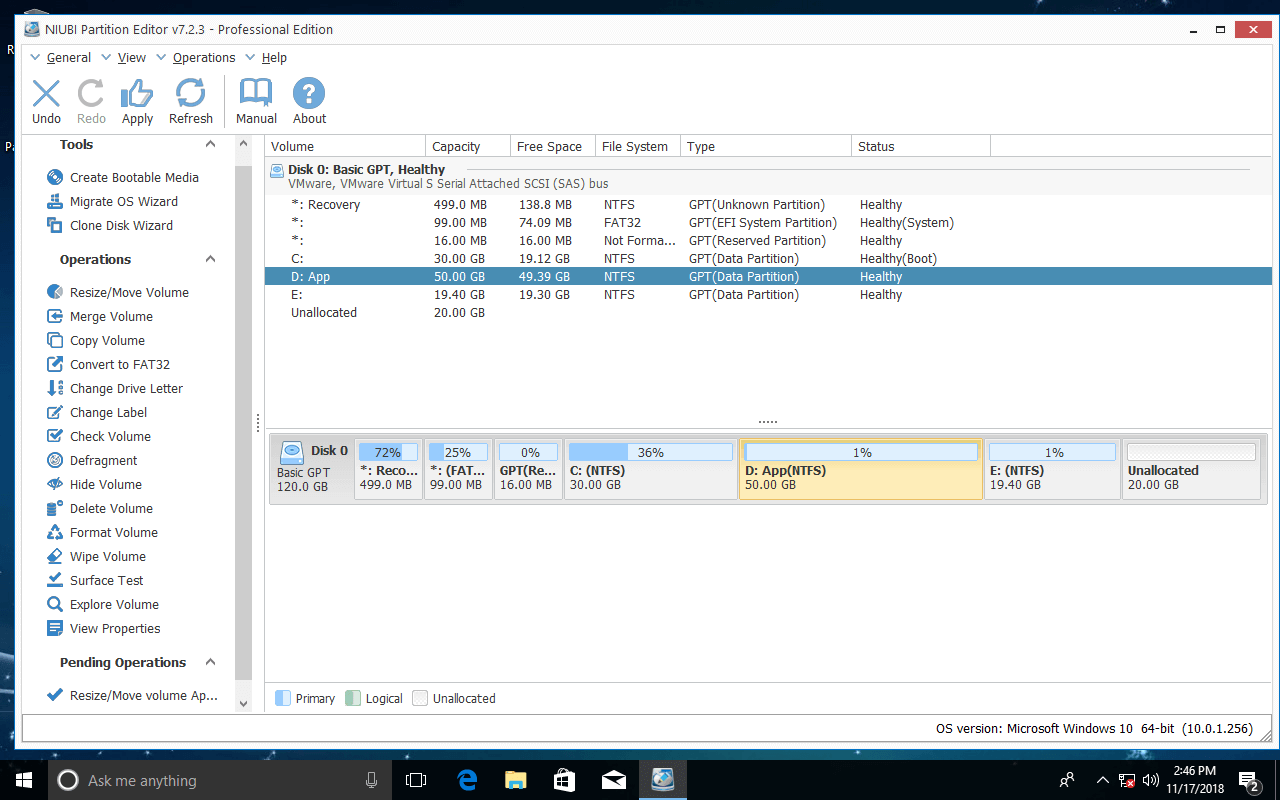Sort by the Free Space column header

(x=553, y=146)
